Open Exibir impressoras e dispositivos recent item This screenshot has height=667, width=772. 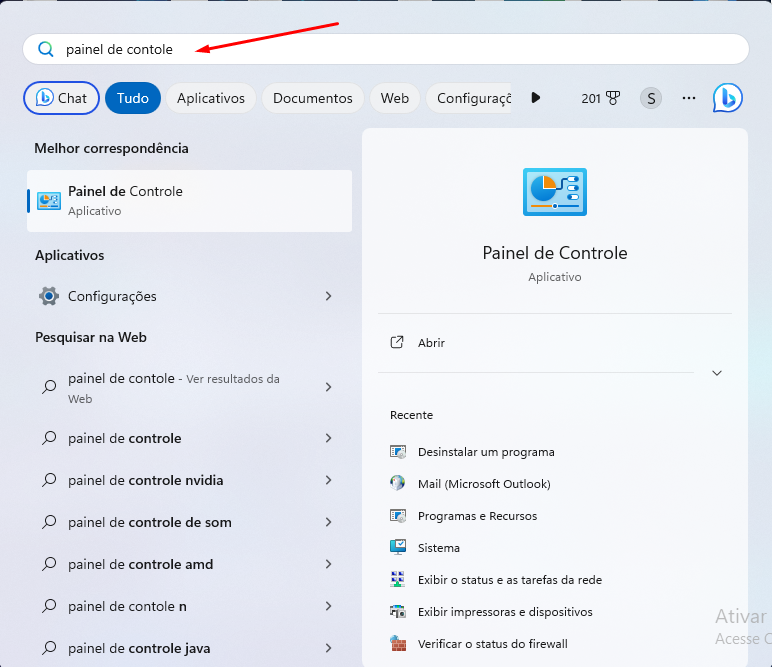505,612
